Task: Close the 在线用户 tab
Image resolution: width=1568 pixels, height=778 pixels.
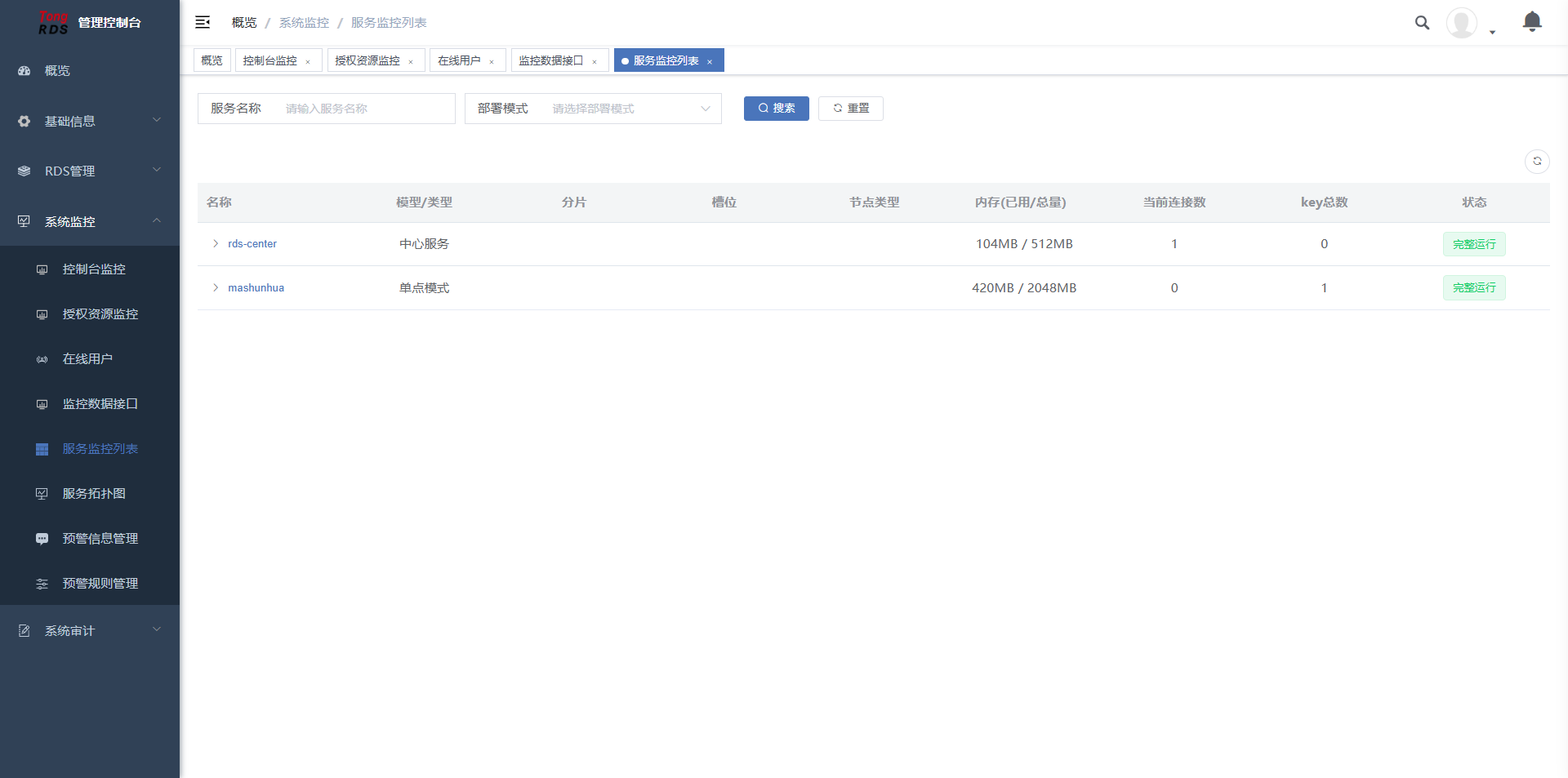Action: pyautogui.click(x=492, y=62)
